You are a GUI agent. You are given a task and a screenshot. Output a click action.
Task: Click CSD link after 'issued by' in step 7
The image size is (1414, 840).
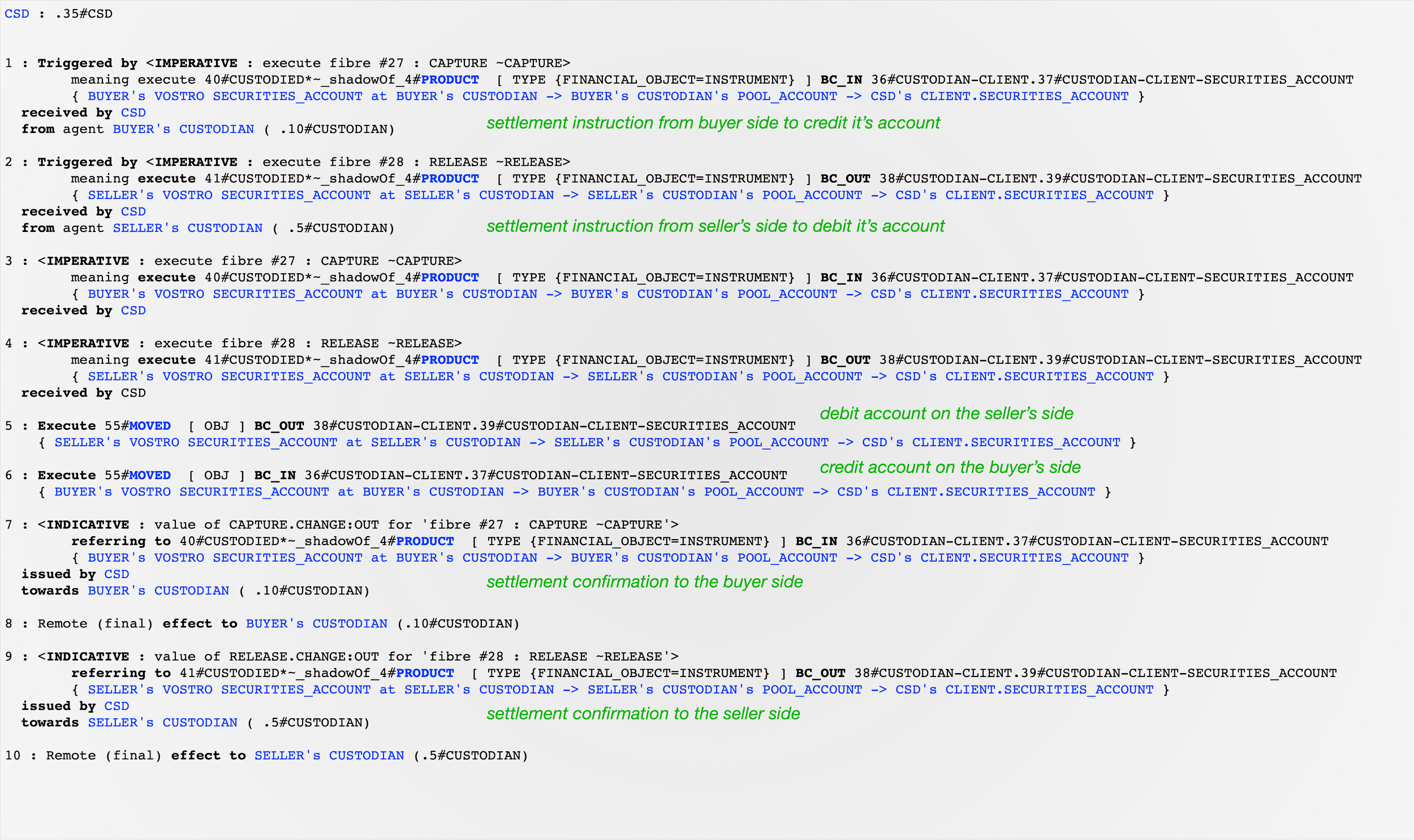pos(117,575)
